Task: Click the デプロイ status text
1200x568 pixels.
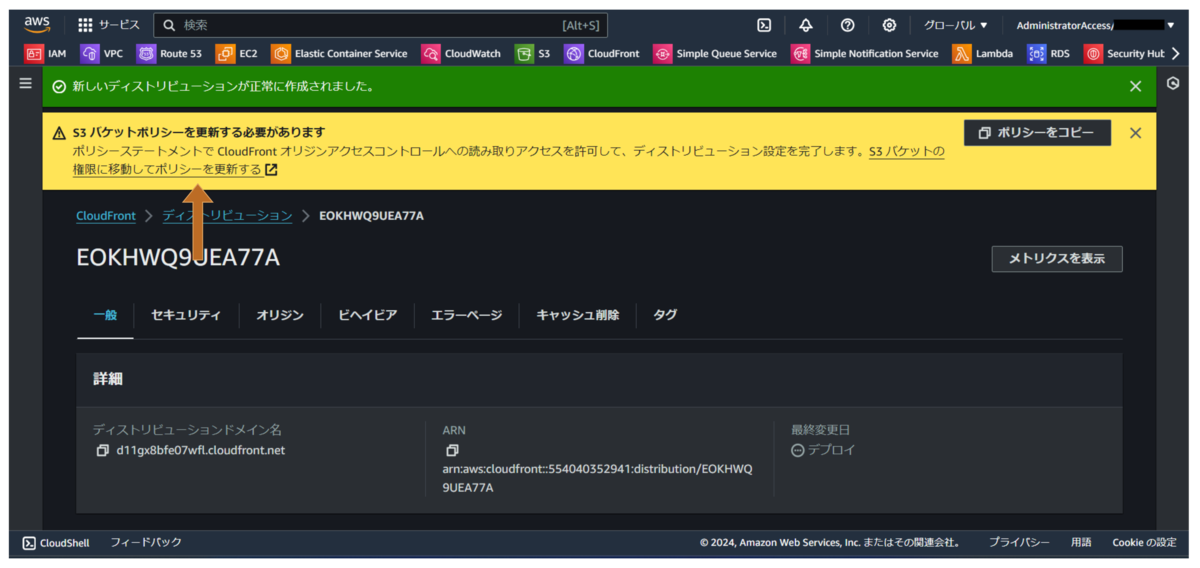Action: (x=831, y=450)
